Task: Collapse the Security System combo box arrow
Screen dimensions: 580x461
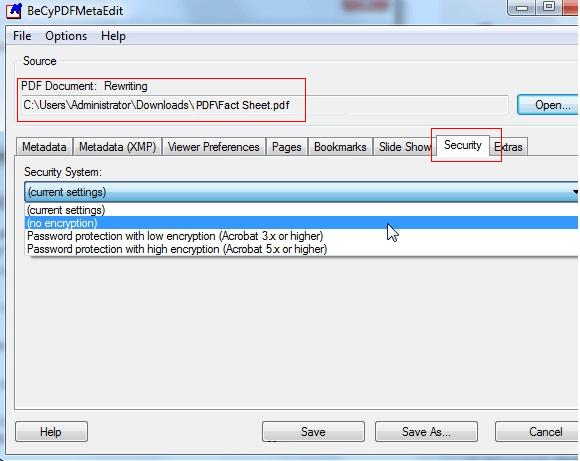Action: 575,192
